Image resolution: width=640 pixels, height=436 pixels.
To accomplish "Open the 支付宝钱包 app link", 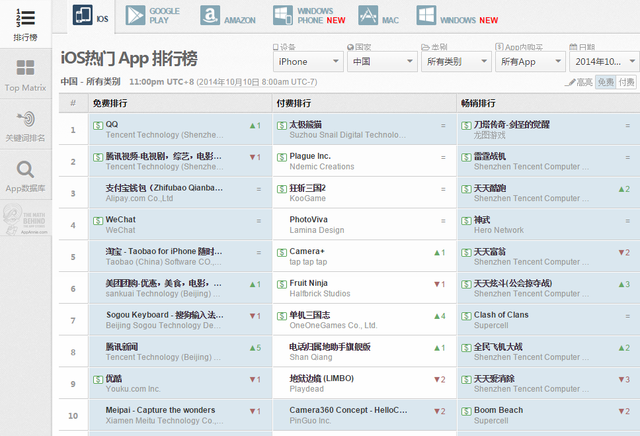I will [164, 188].
